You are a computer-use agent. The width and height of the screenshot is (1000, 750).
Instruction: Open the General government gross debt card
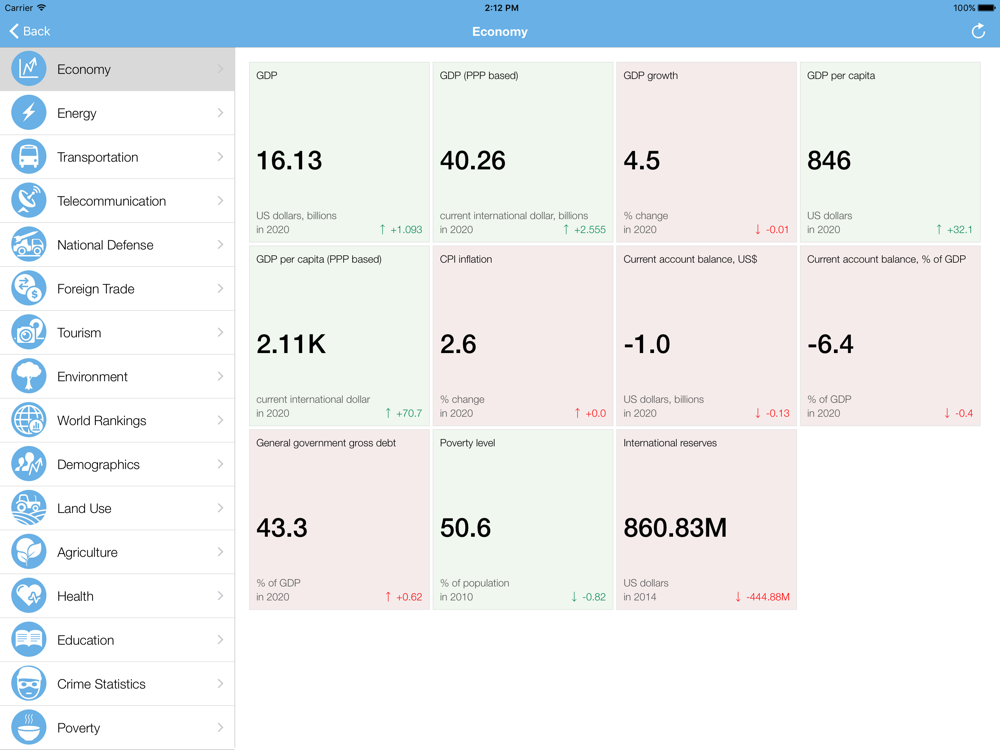pos(339,520)
